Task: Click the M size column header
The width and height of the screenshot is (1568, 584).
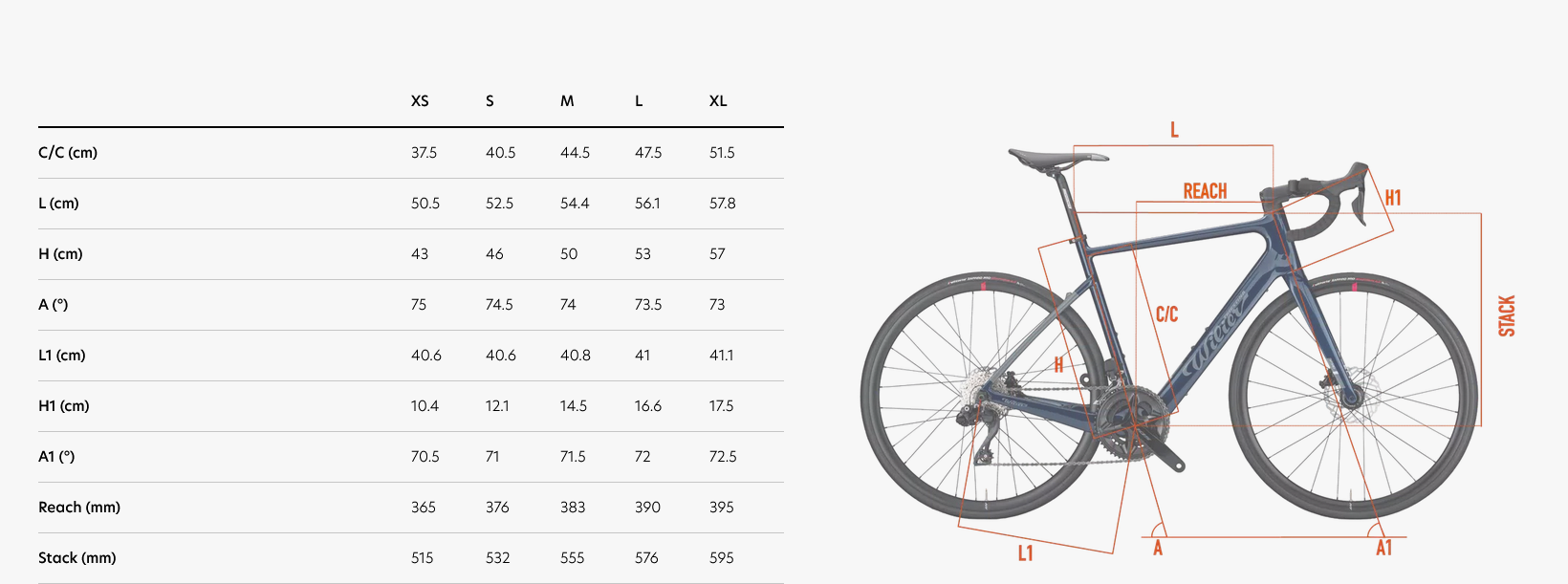Action: coord(567,101)
